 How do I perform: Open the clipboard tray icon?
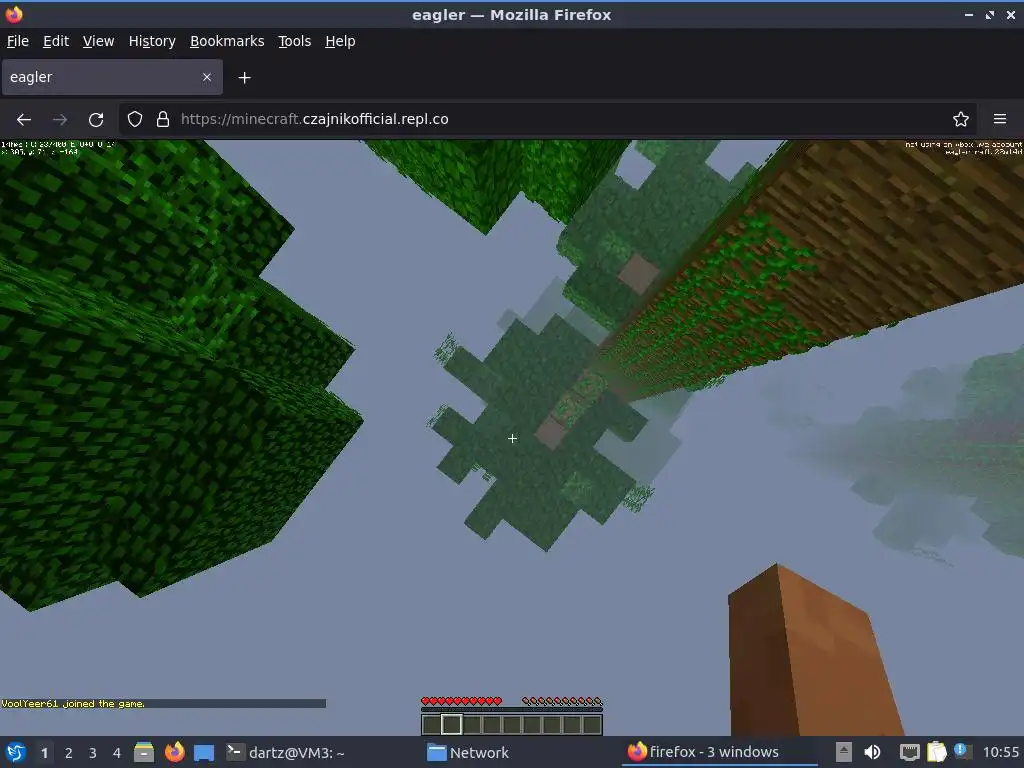click(936, 752)
